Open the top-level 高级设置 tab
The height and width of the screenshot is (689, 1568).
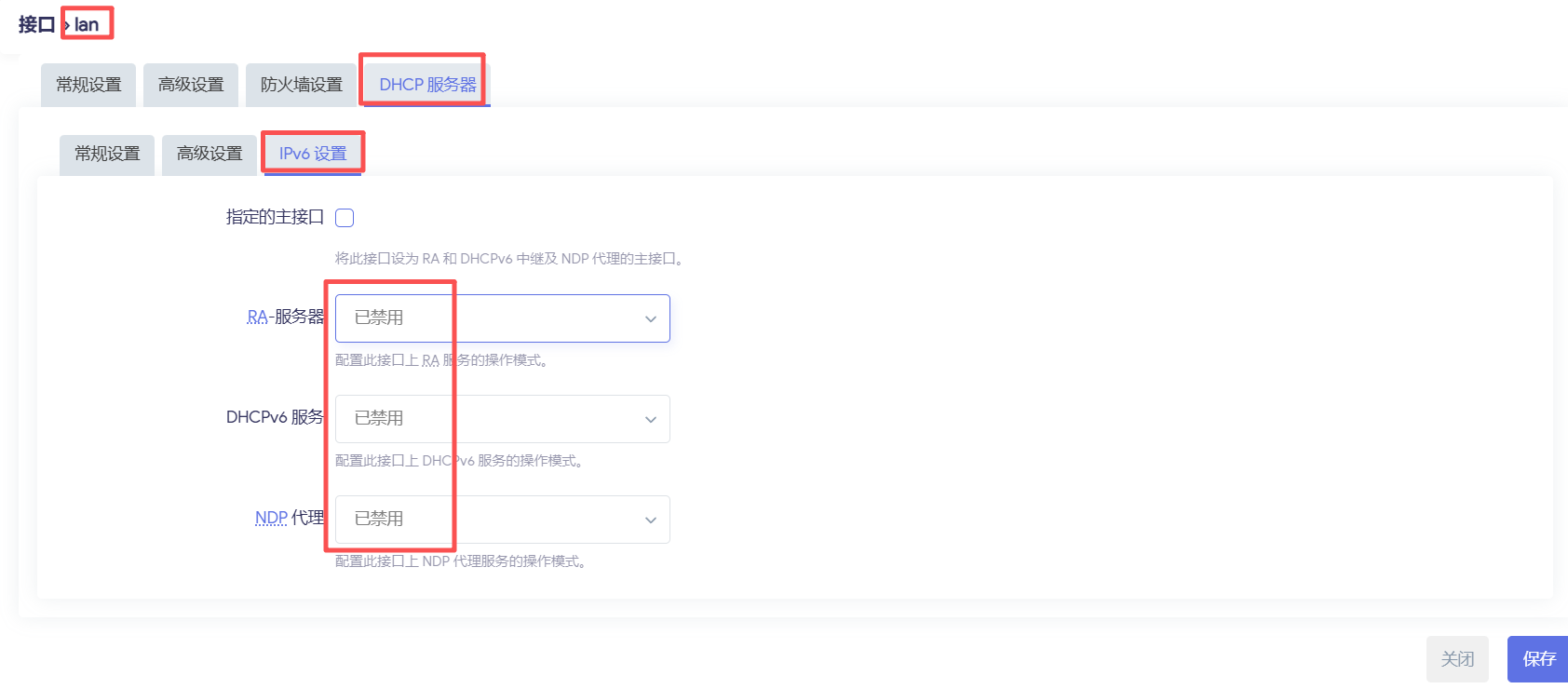[x=191, y=85]
